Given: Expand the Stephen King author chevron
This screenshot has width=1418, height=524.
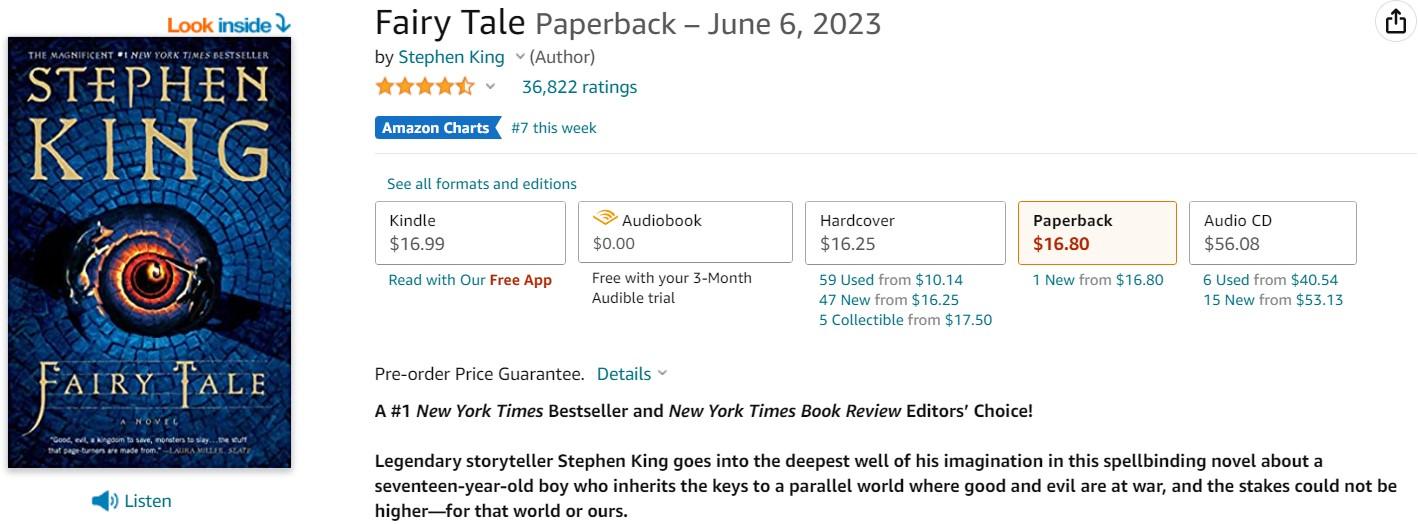Looking at the screenshot, I should tap(520, 57).
